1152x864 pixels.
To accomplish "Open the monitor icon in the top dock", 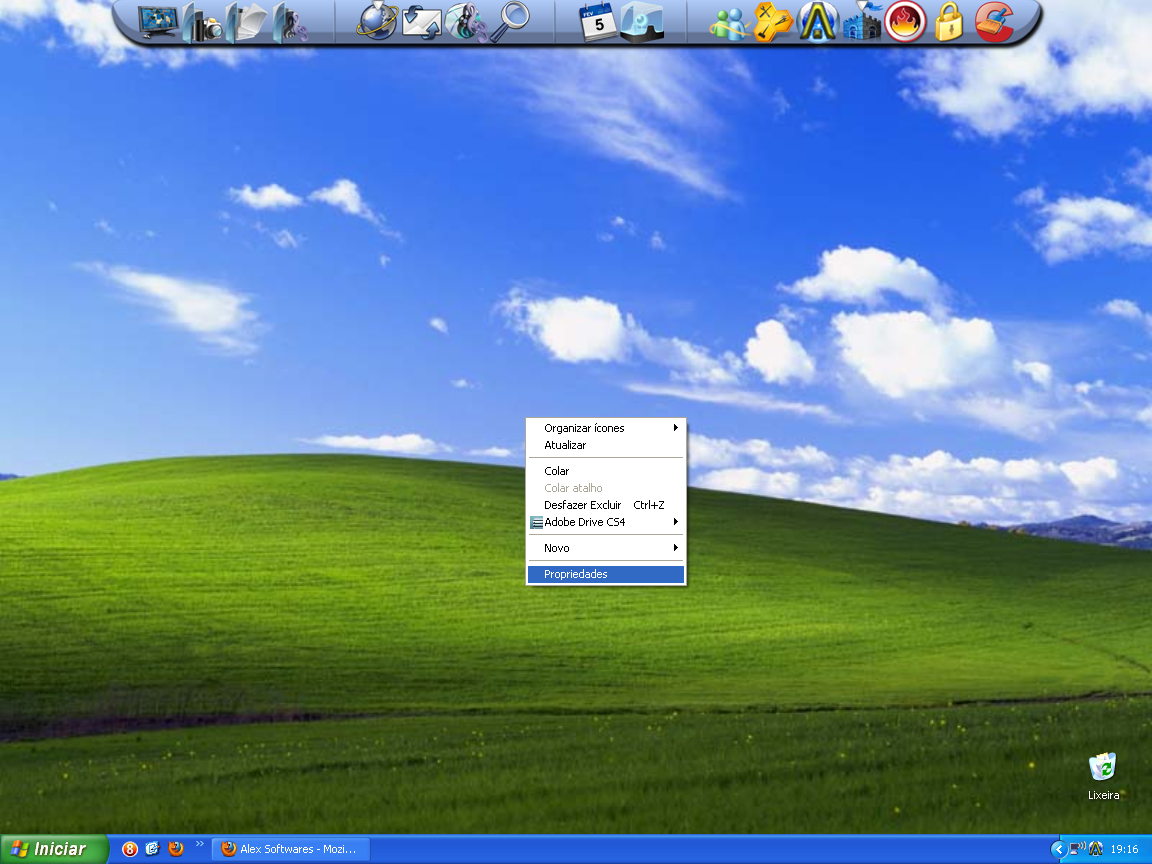I will click(157, 21).
